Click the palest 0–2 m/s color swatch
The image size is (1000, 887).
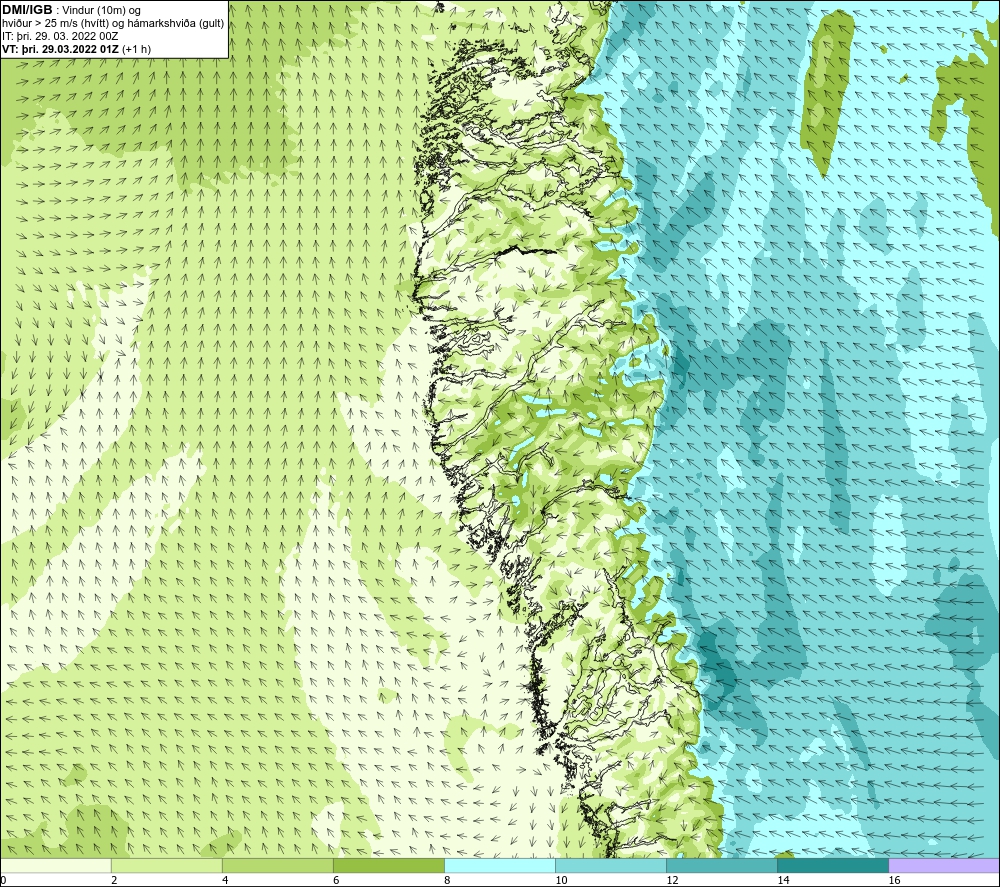pos(55,865)
